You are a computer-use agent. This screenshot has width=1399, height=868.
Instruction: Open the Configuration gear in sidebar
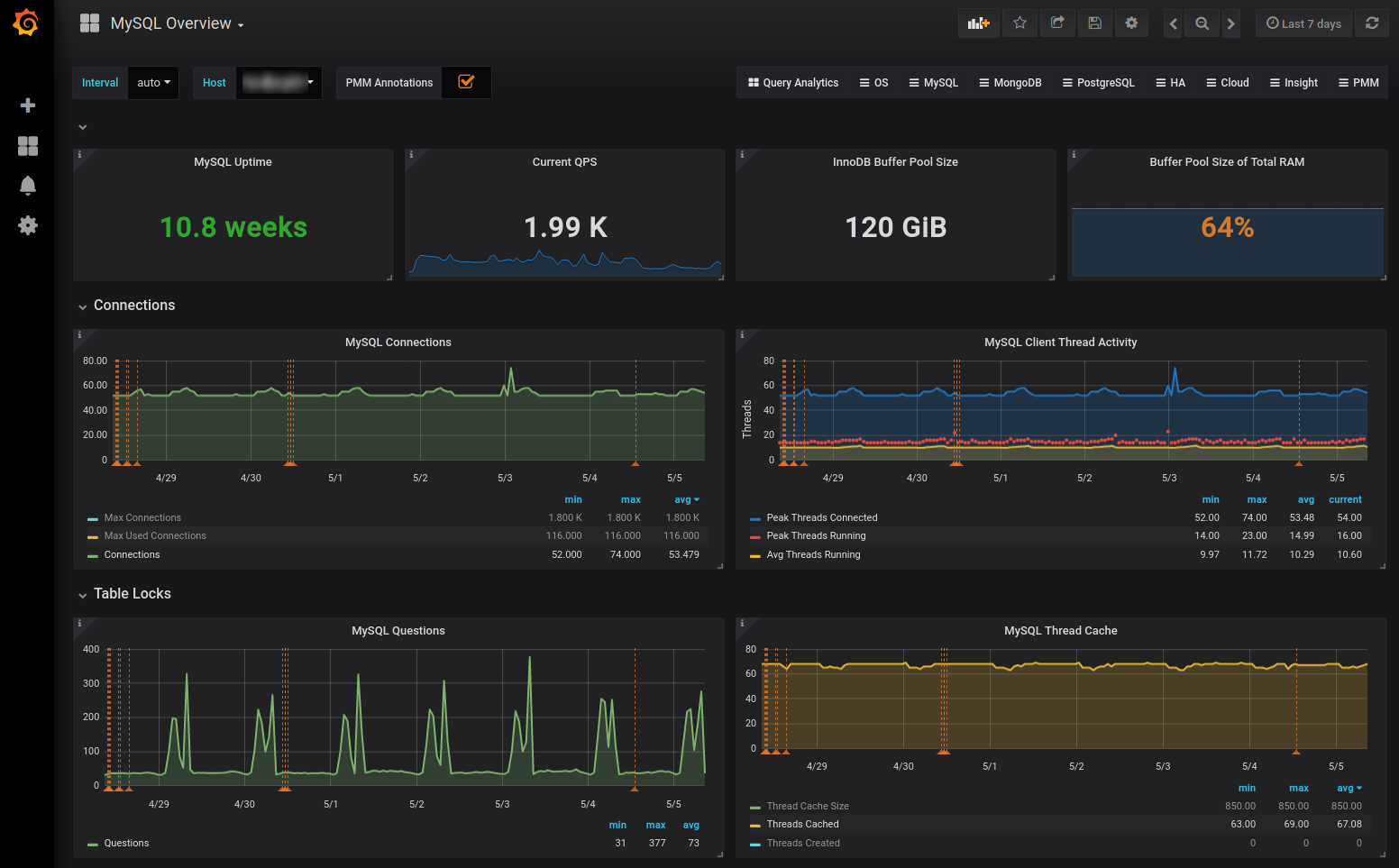28,225
